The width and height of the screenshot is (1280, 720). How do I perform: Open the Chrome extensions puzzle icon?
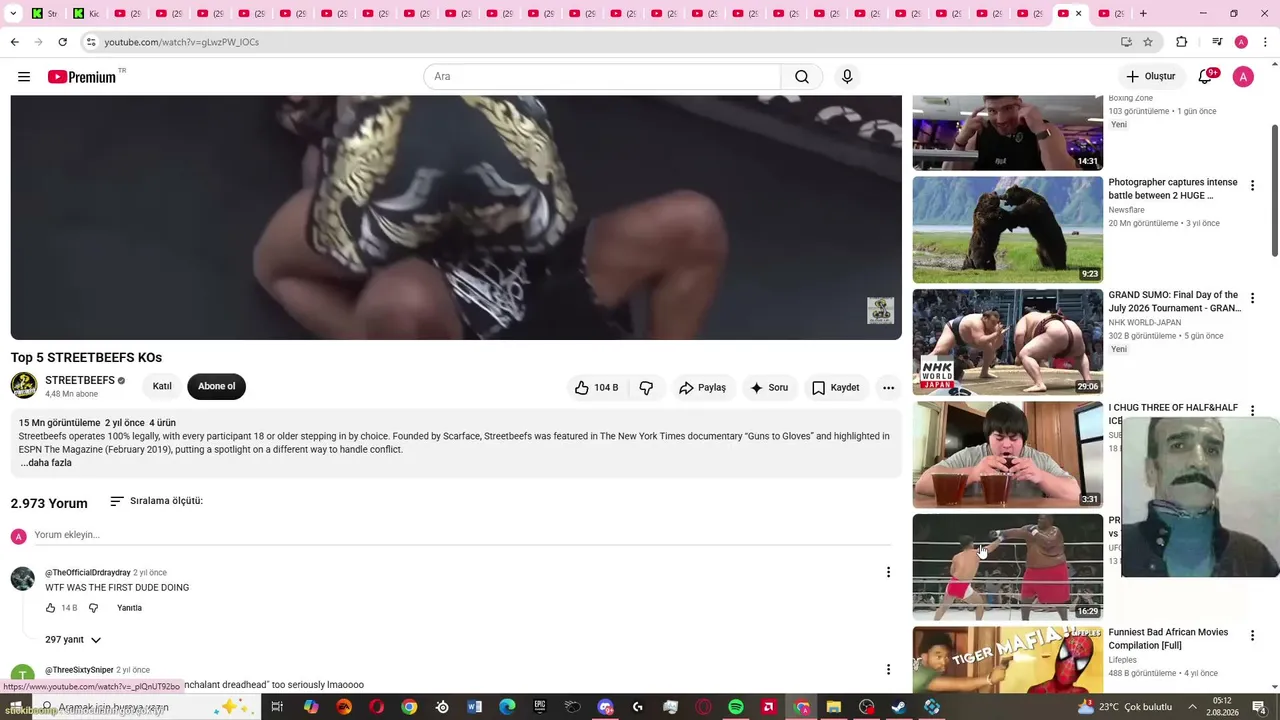point(1181,42)
